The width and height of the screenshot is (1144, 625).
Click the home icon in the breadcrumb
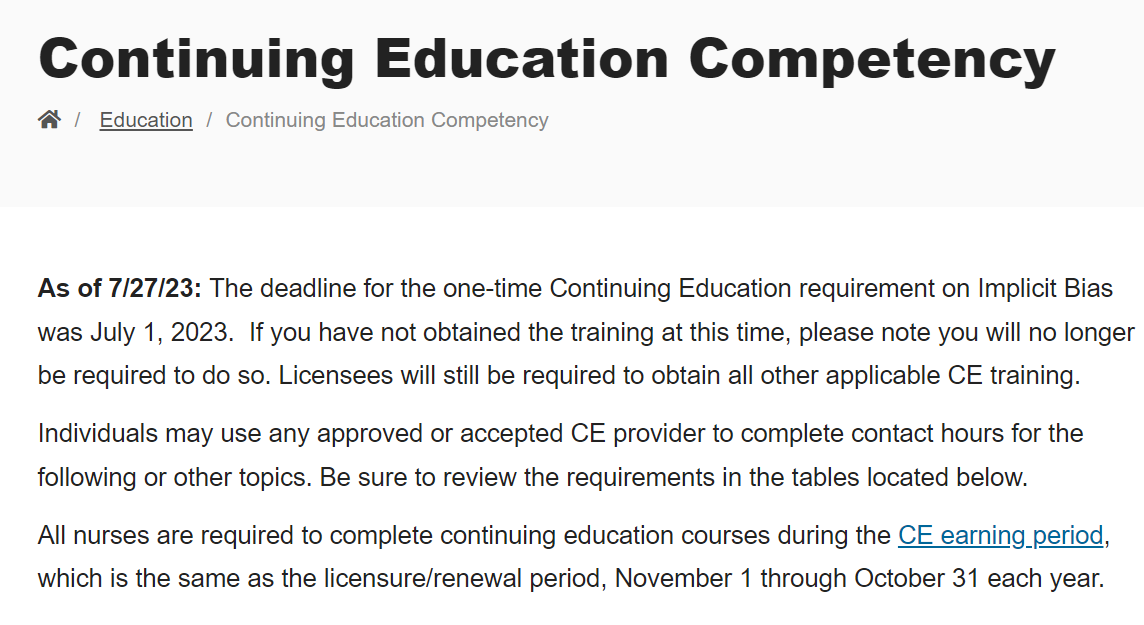click(x=49, y=120)
